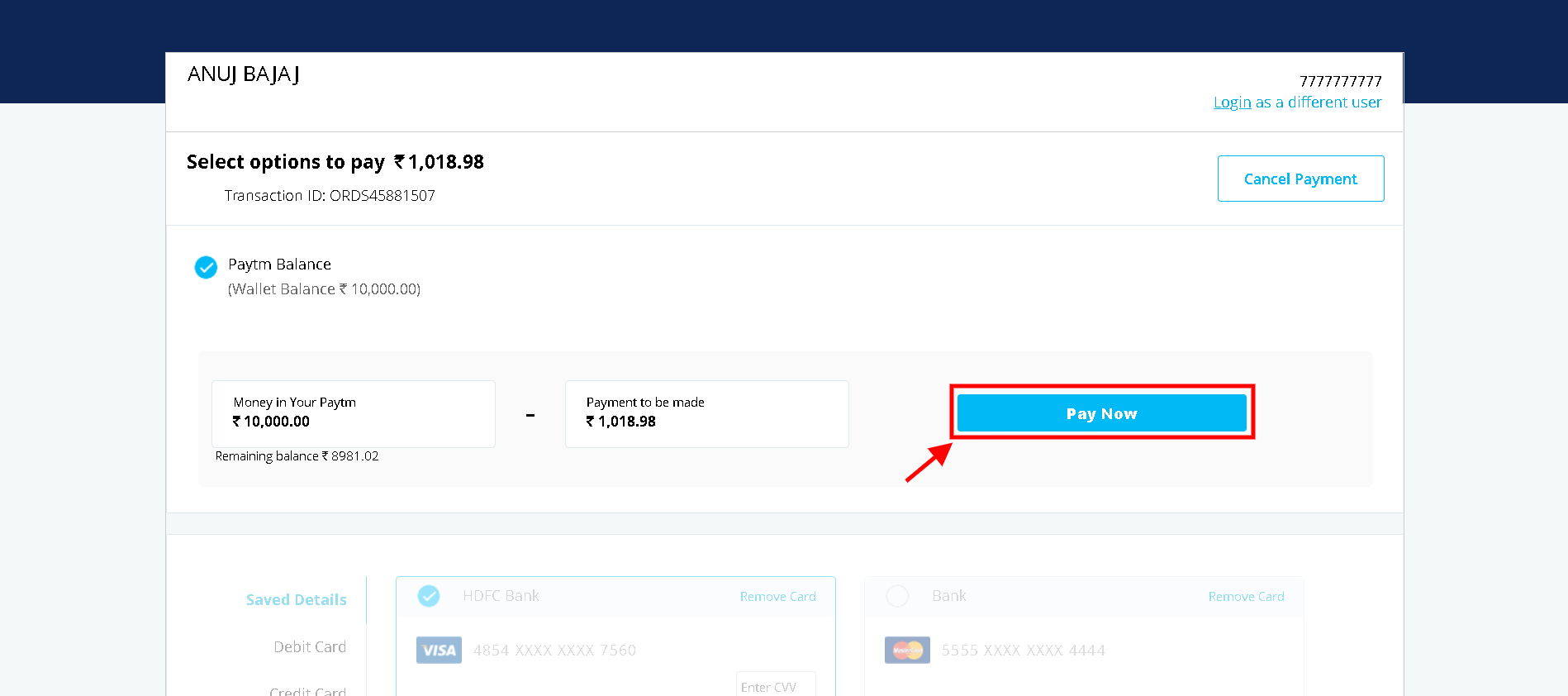The image size is (1568, 696).
Task: Click the Transaction ID ORDS45881507 text
Action: point(330,196)
